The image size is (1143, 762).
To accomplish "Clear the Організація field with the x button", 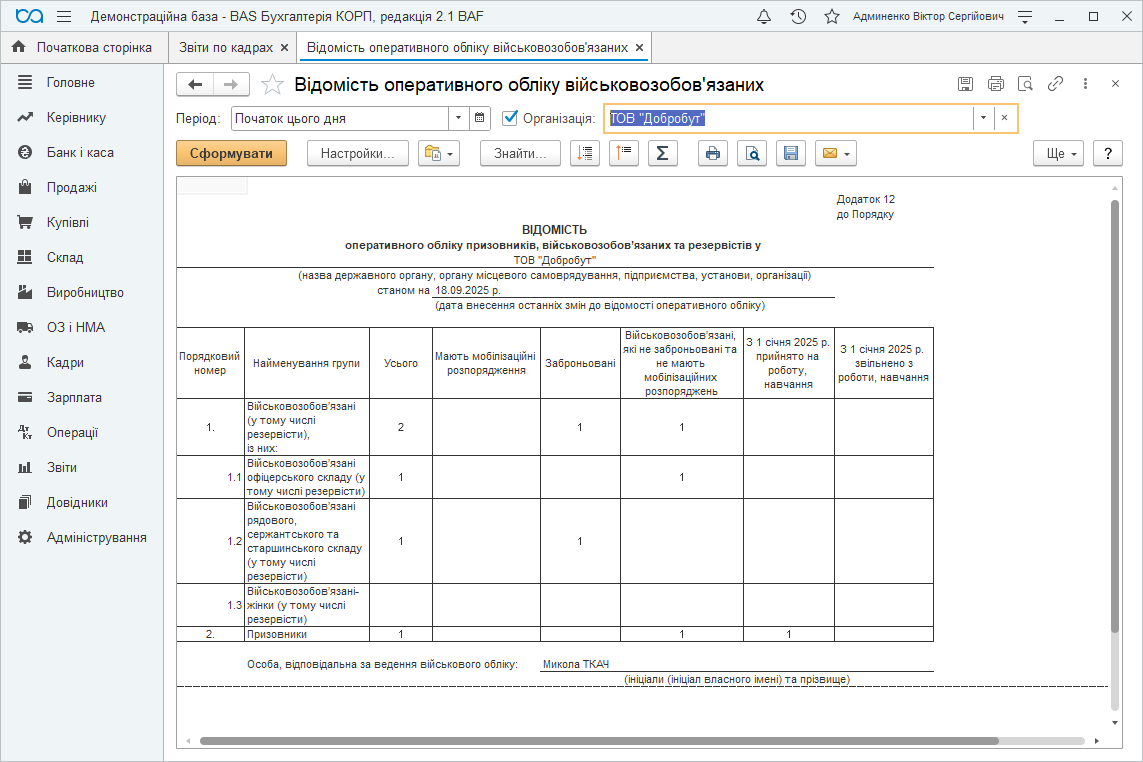I will [1005, 118].
